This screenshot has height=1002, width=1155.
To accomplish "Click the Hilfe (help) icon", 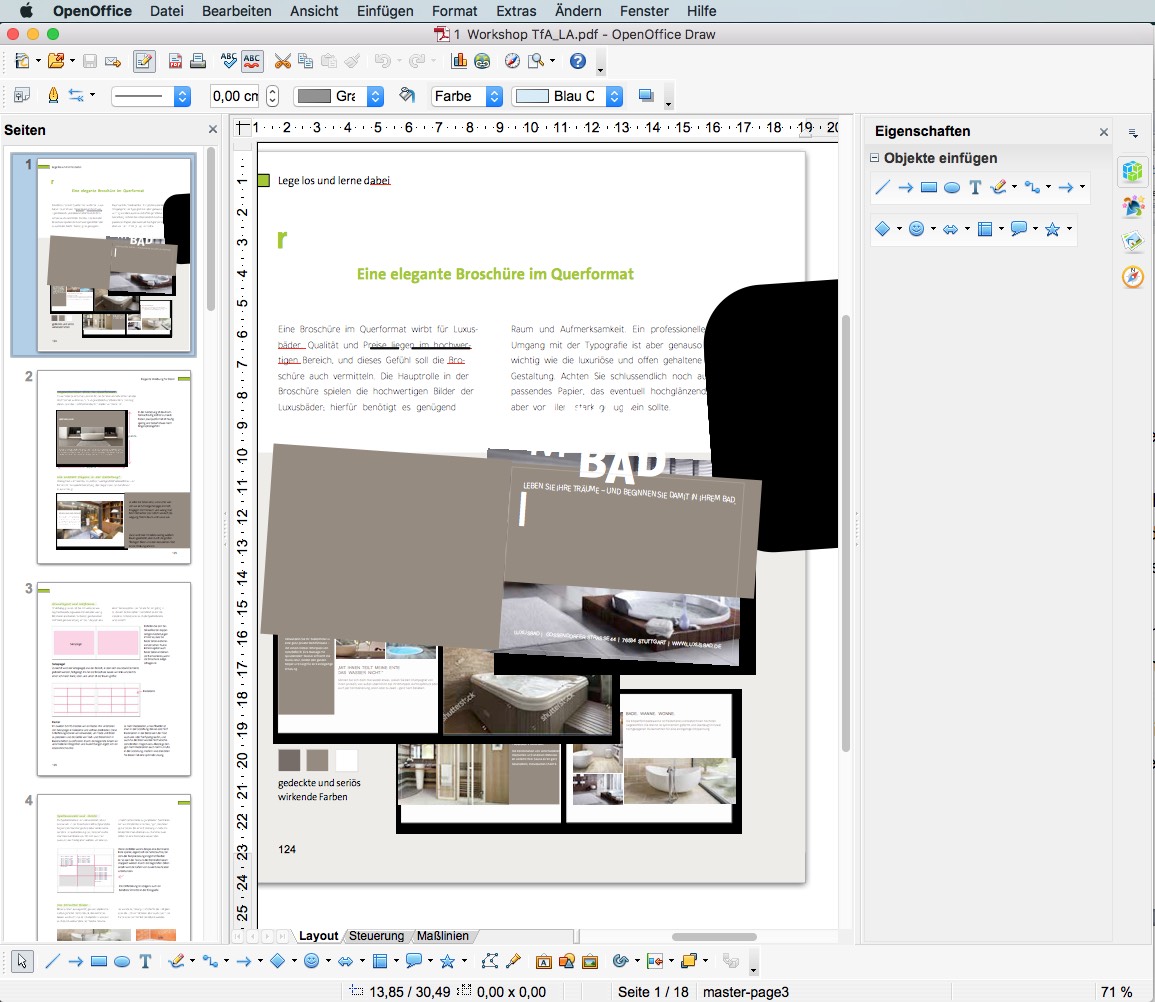I will 578,60.
